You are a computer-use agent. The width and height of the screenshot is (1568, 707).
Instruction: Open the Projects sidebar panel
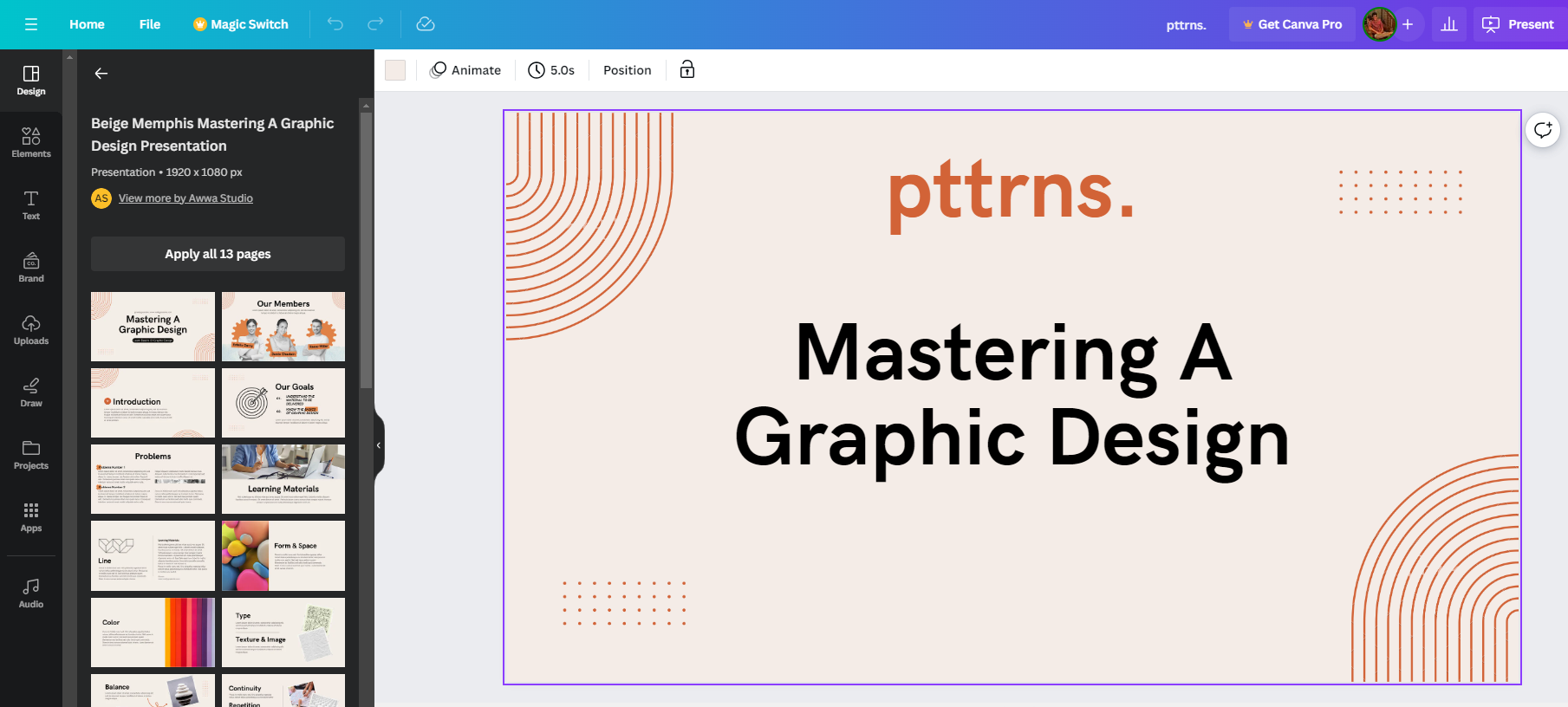click(x=31, y=455)
